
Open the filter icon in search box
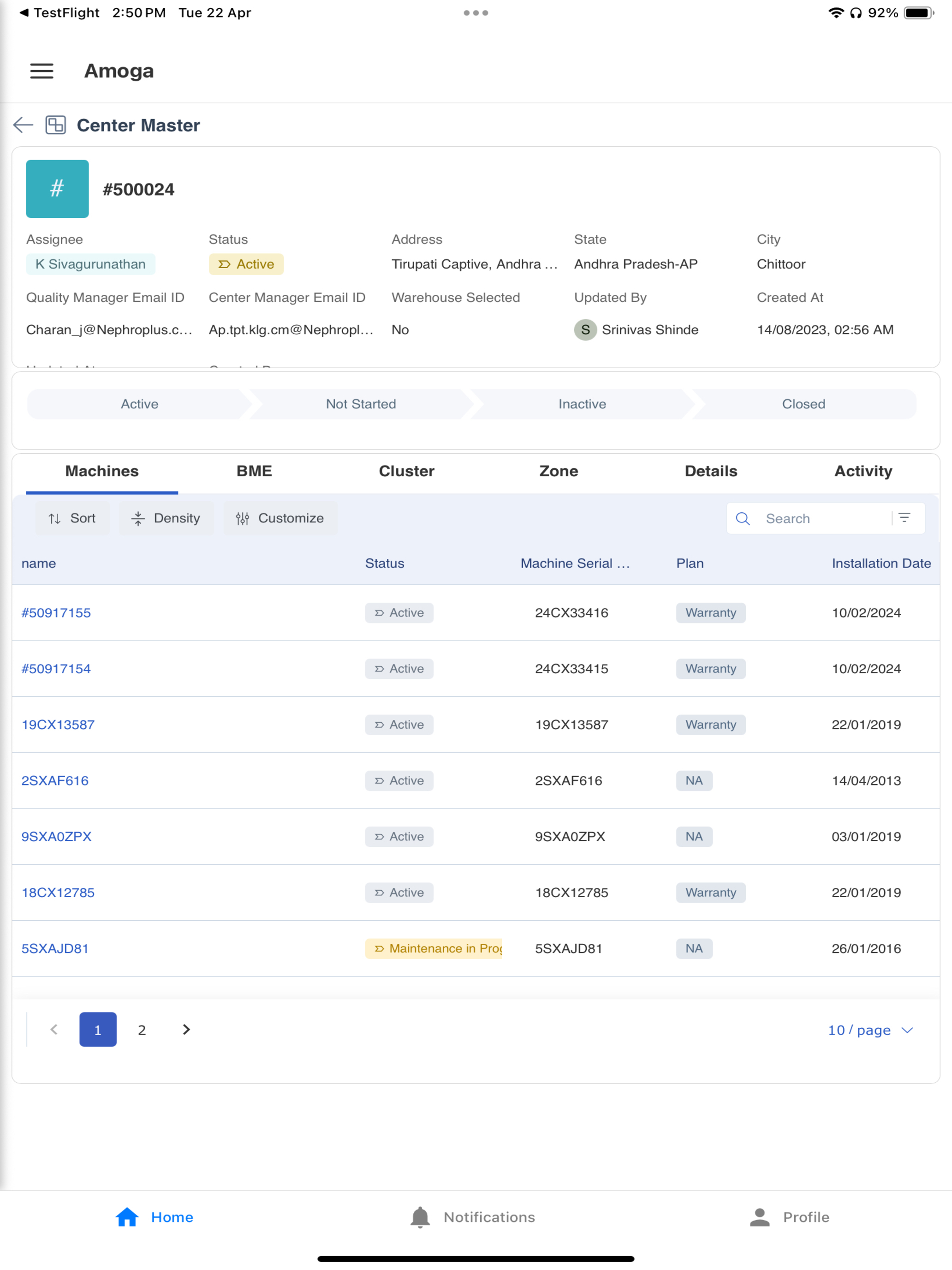click(x=904, y=518)
